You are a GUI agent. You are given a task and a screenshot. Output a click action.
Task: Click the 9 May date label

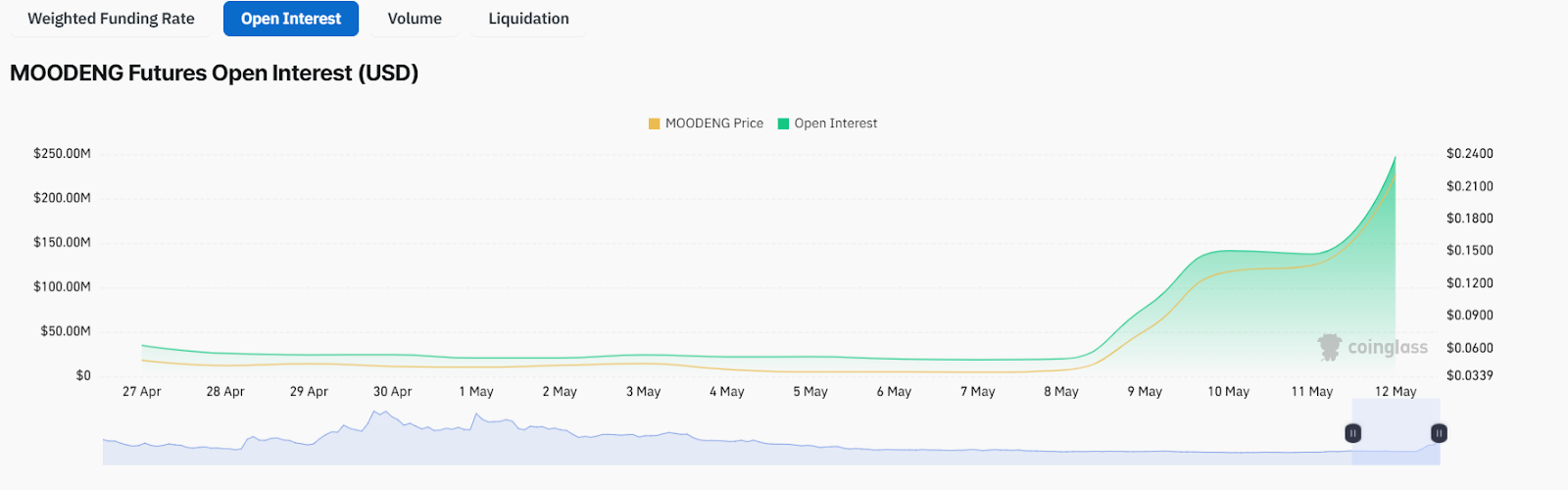tap(1145, 391)
